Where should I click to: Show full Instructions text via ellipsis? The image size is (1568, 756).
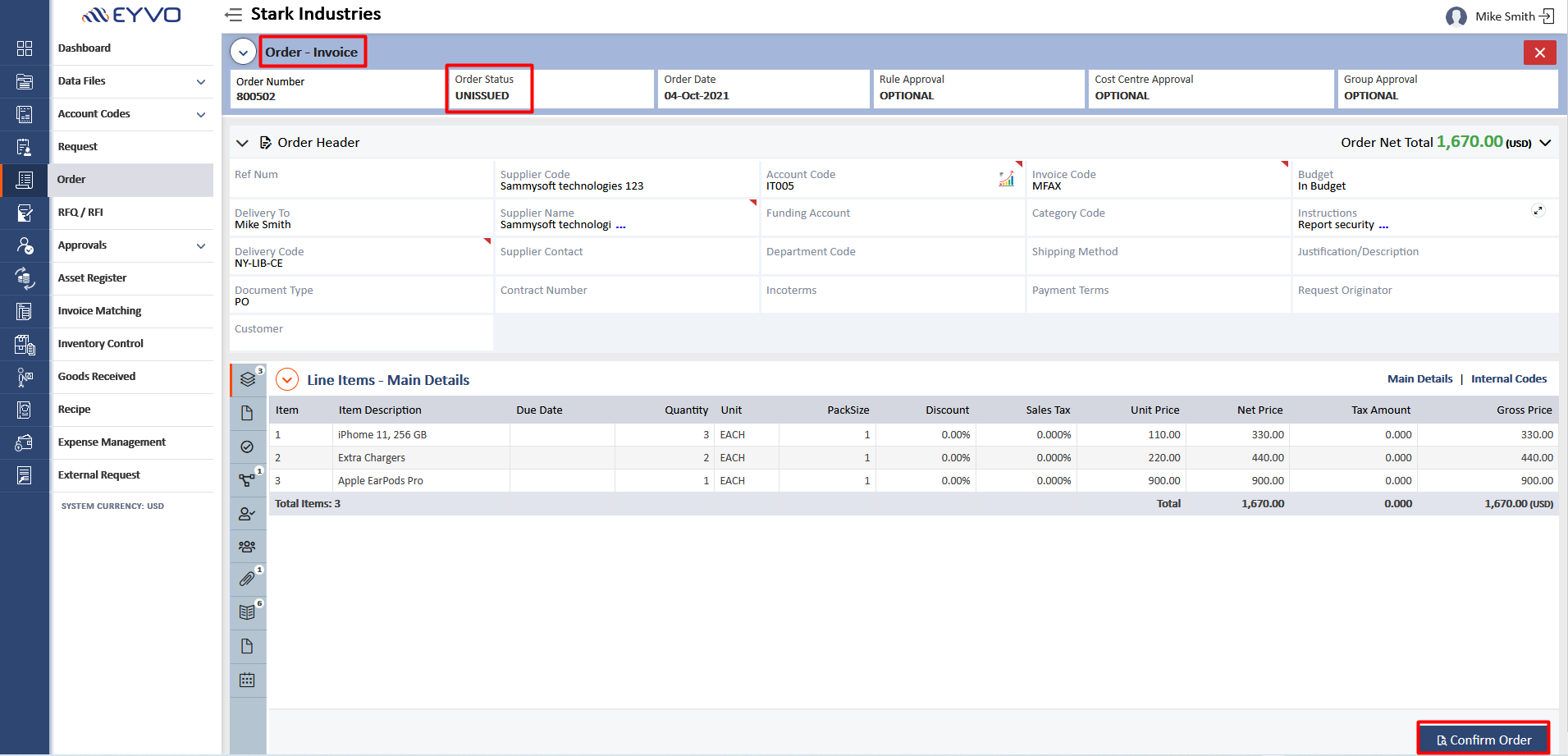[1383, 226]
